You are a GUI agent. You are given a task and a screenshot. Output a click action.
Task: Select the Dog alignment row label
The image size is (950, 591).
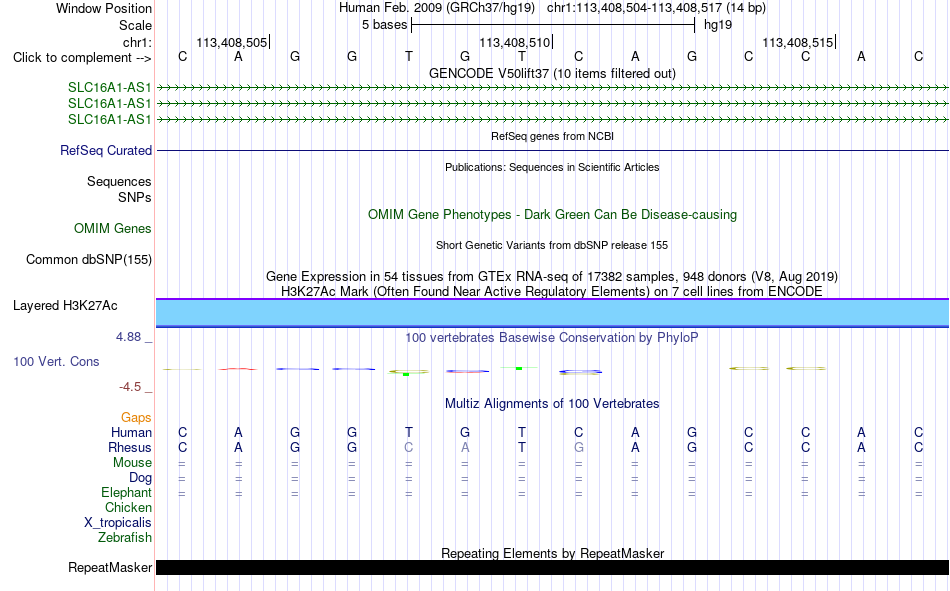pos(140,478)
